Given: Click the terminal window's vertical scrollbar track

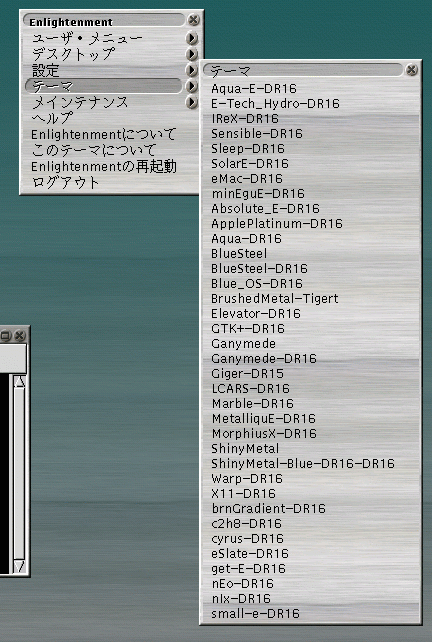Looking at the screenshot, I should (x=19, y=474).
